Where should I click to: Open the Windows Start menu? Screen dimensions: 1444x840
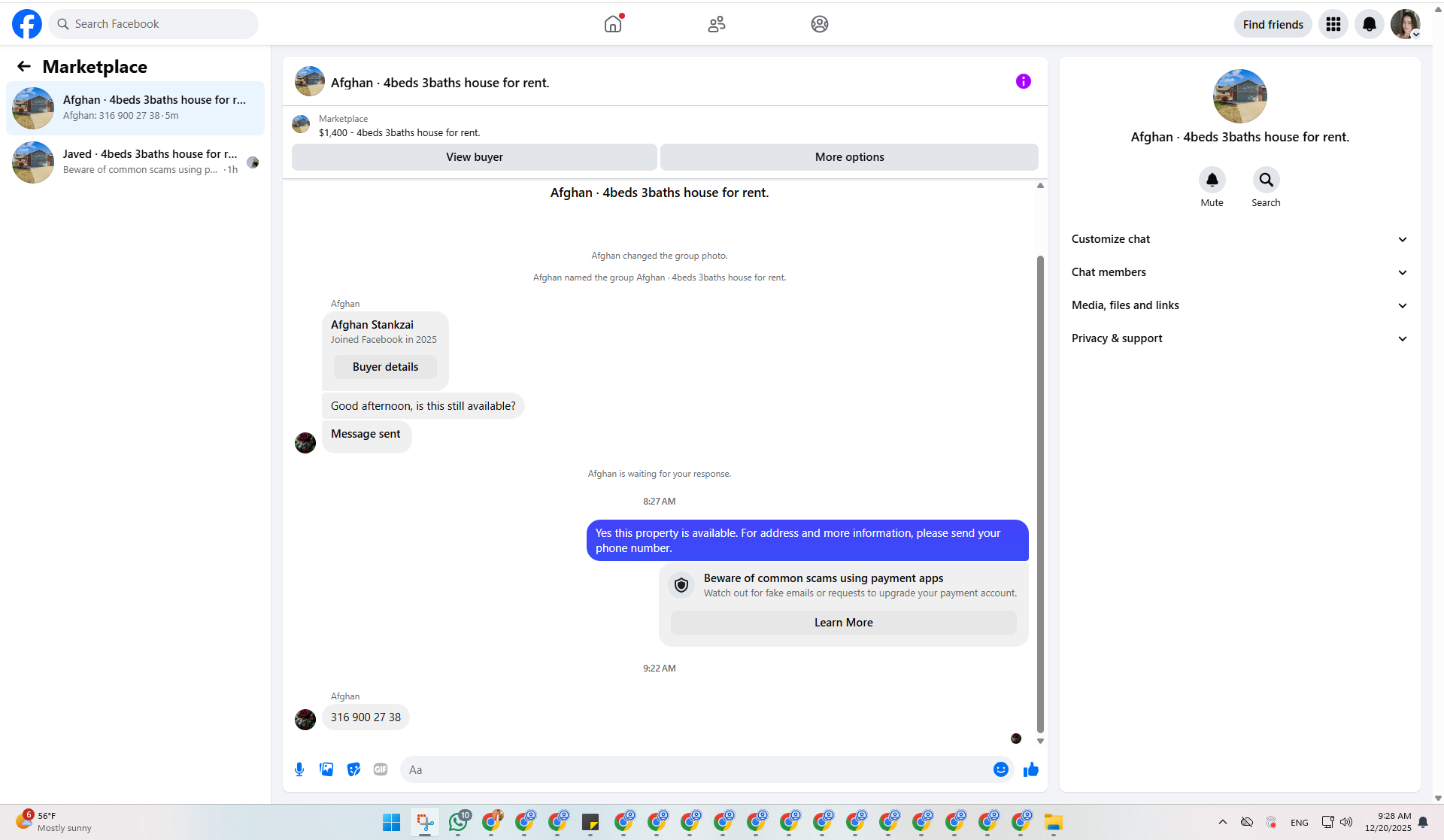392,822
